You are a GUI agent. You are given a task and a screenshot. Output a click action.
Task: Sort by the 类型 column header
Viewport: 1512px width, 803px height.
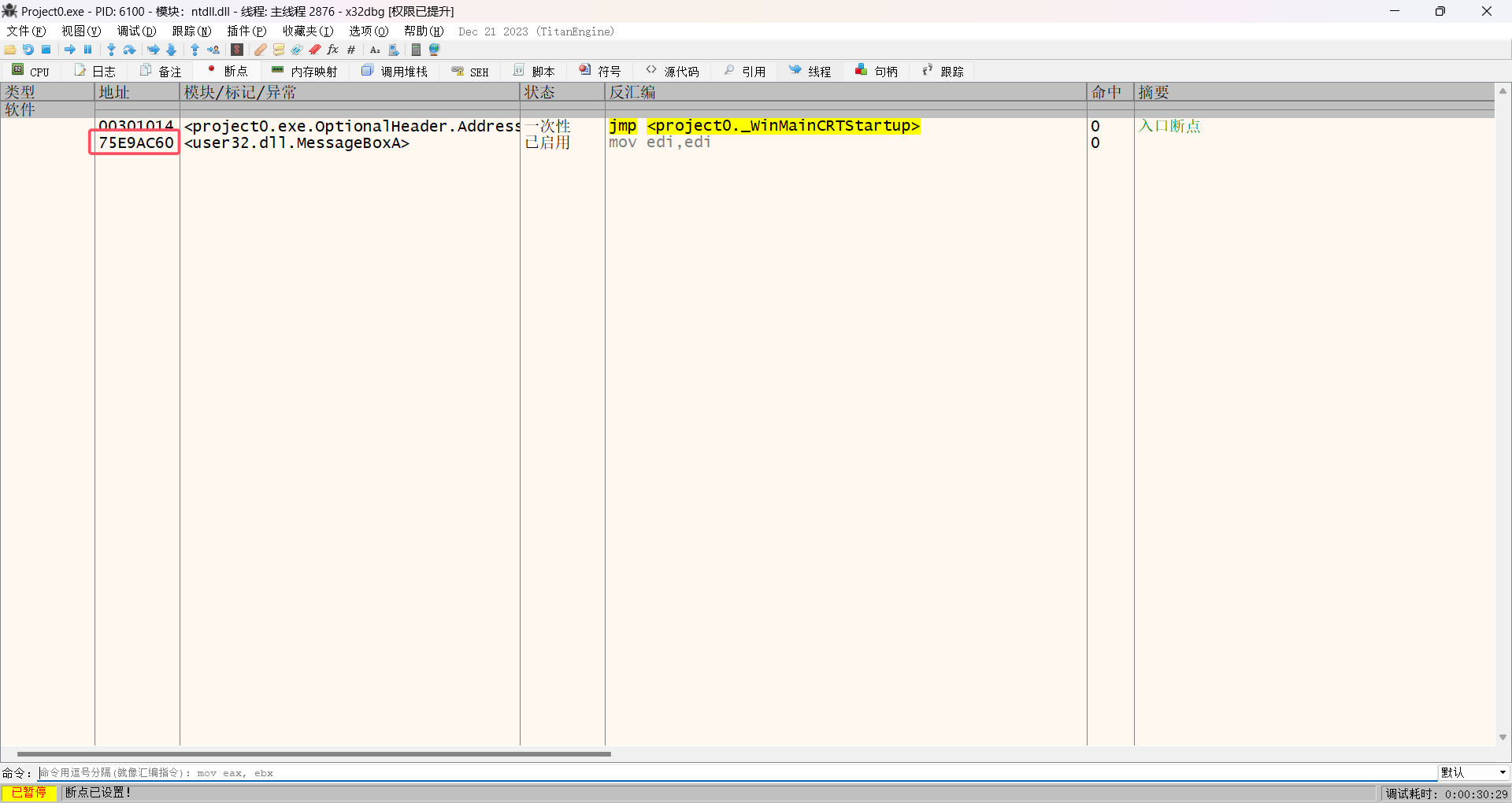click(47, 92)
